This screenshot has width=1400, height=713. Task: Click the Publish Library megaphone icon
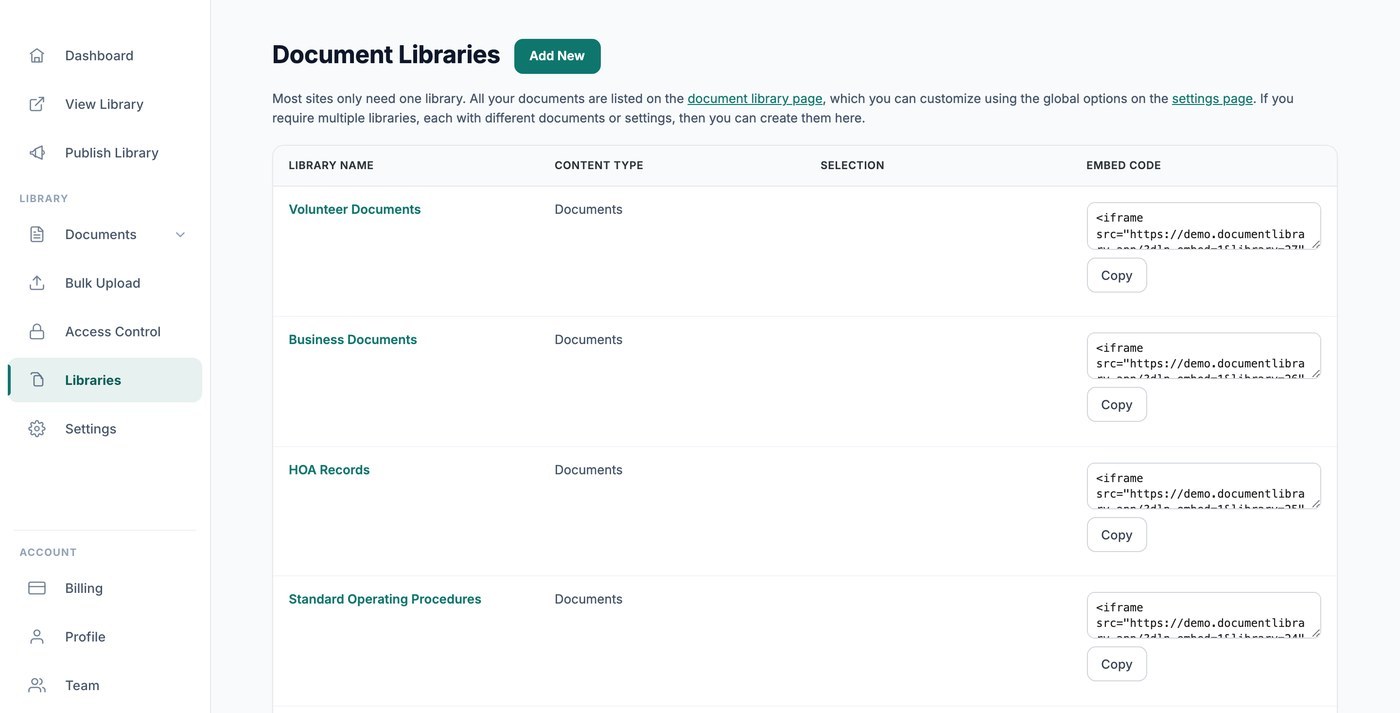coord(37,153)
